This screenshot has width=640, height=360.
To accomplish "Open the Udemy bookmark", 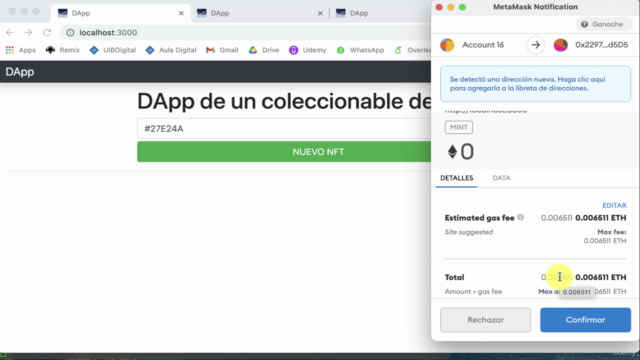I will tap(308, 50).
